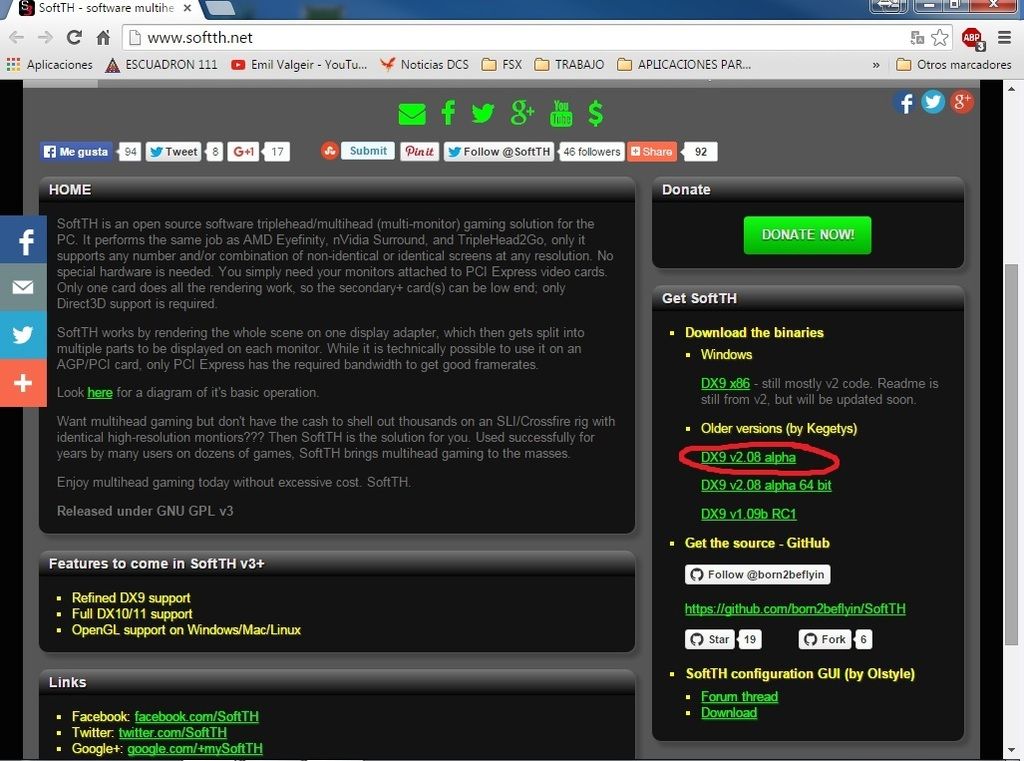This screenshot has height=761, width=1024.
Task: Download the DX9 v2.08 alpha link
Action: click(748, 457)
